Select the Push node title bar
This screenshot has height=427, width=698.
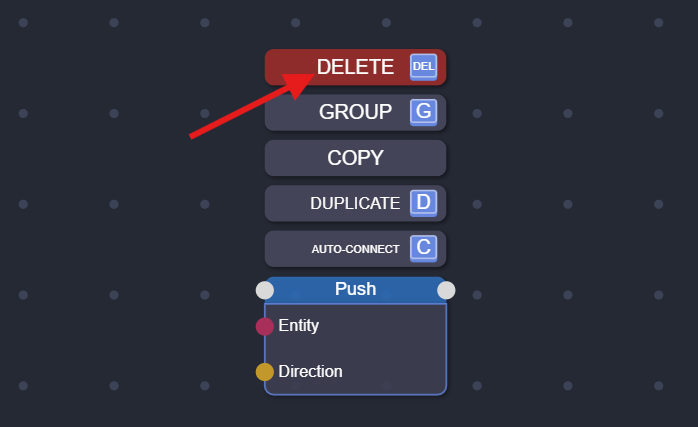pyautogui.click(x=355, y=290)
